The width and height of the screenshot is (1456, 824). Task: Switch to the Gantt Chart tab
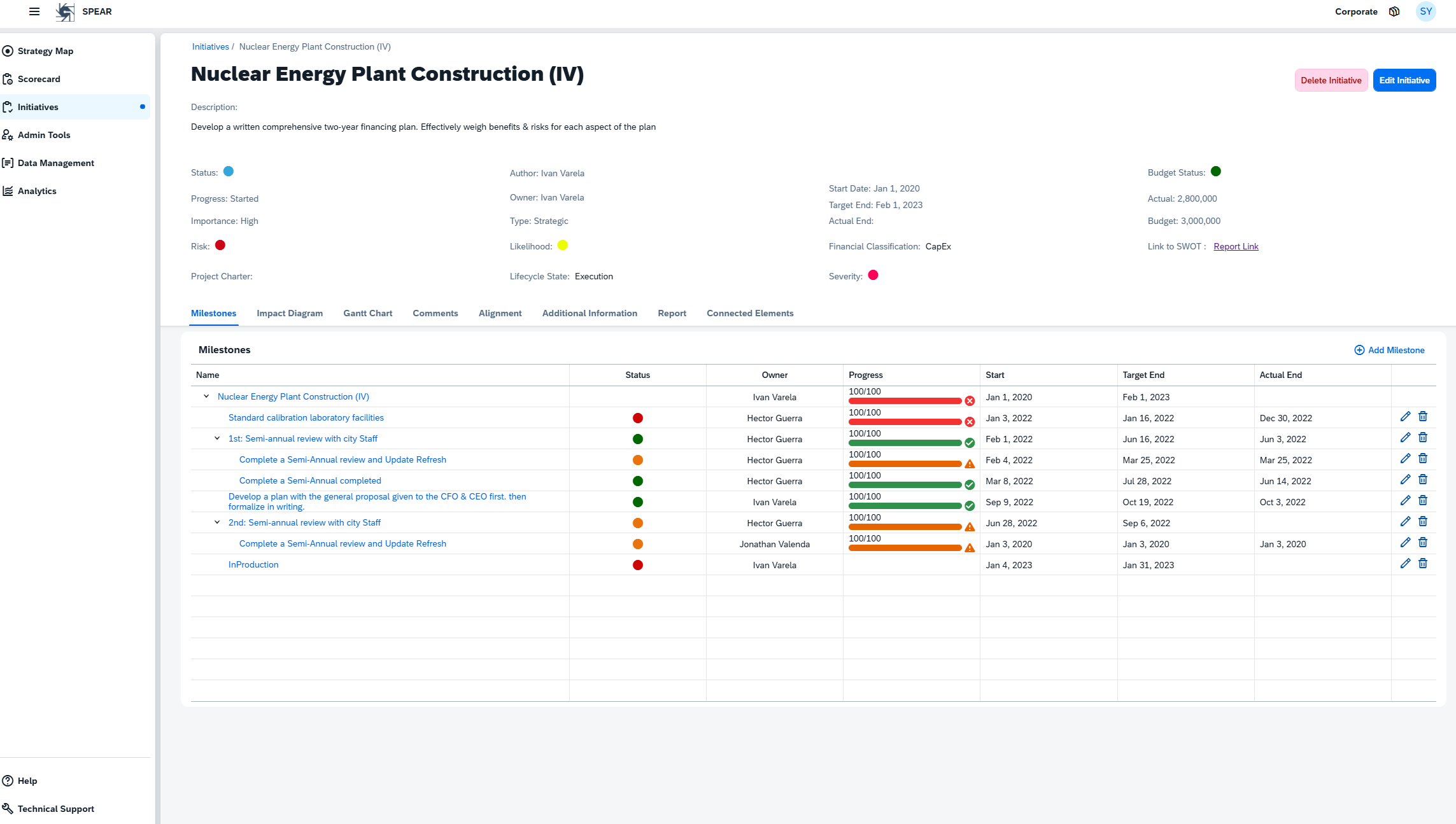(x=367, y=313)
